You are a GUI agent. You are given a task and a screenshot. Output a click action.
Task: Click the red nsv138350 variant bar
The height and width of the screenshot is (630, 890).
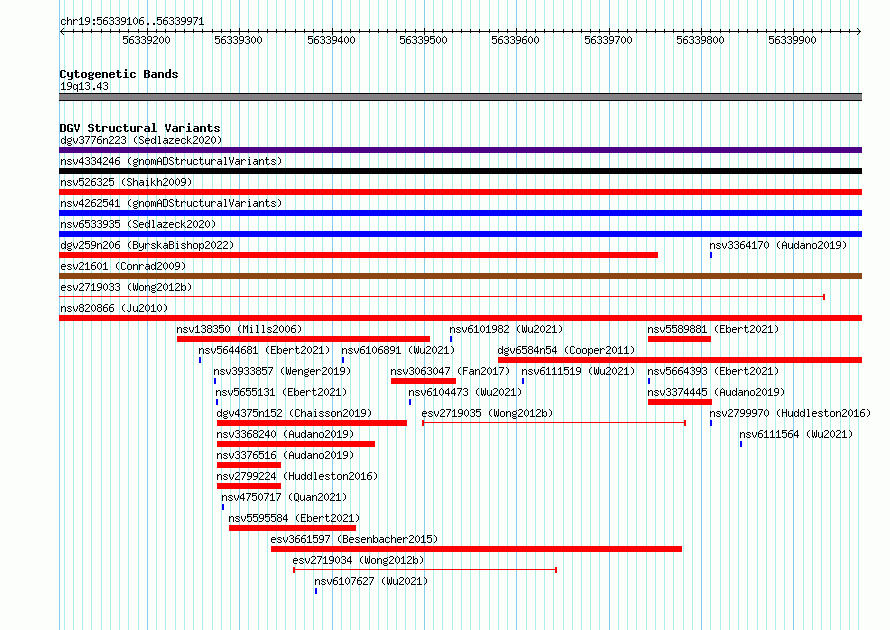coord(303,339)
